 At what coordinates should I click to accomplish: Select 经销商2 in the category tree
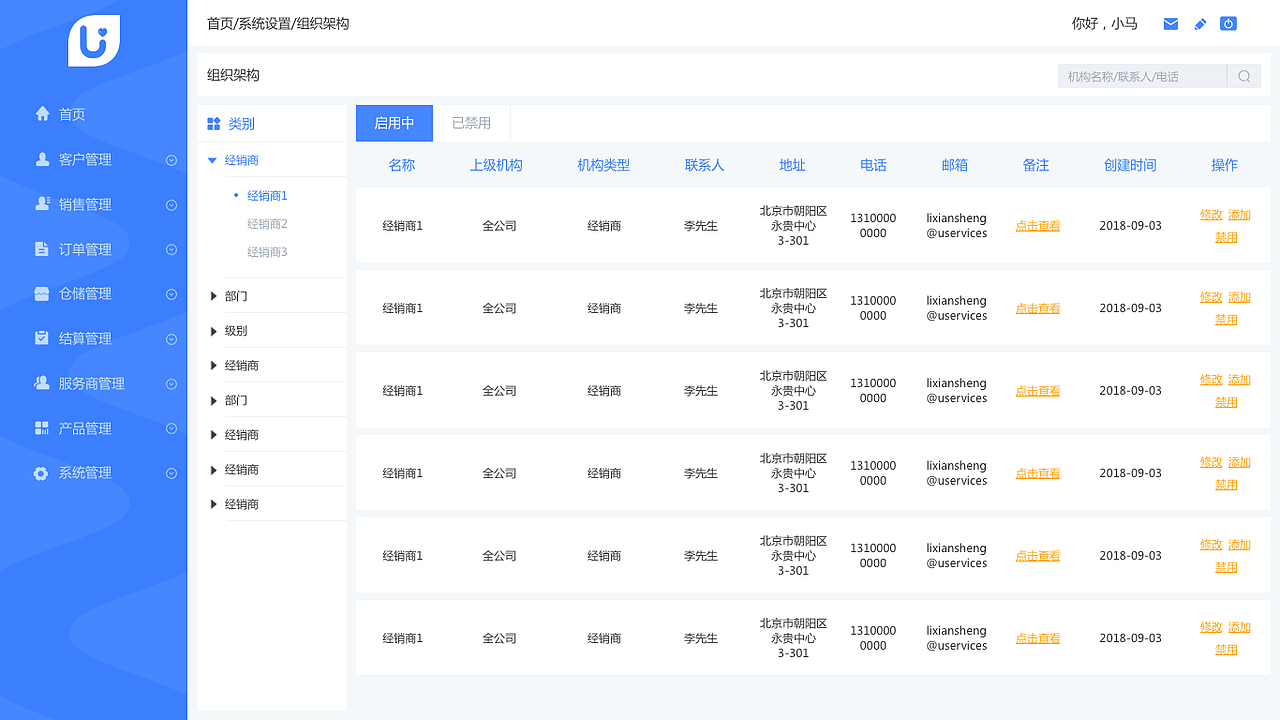coord(267,224)
